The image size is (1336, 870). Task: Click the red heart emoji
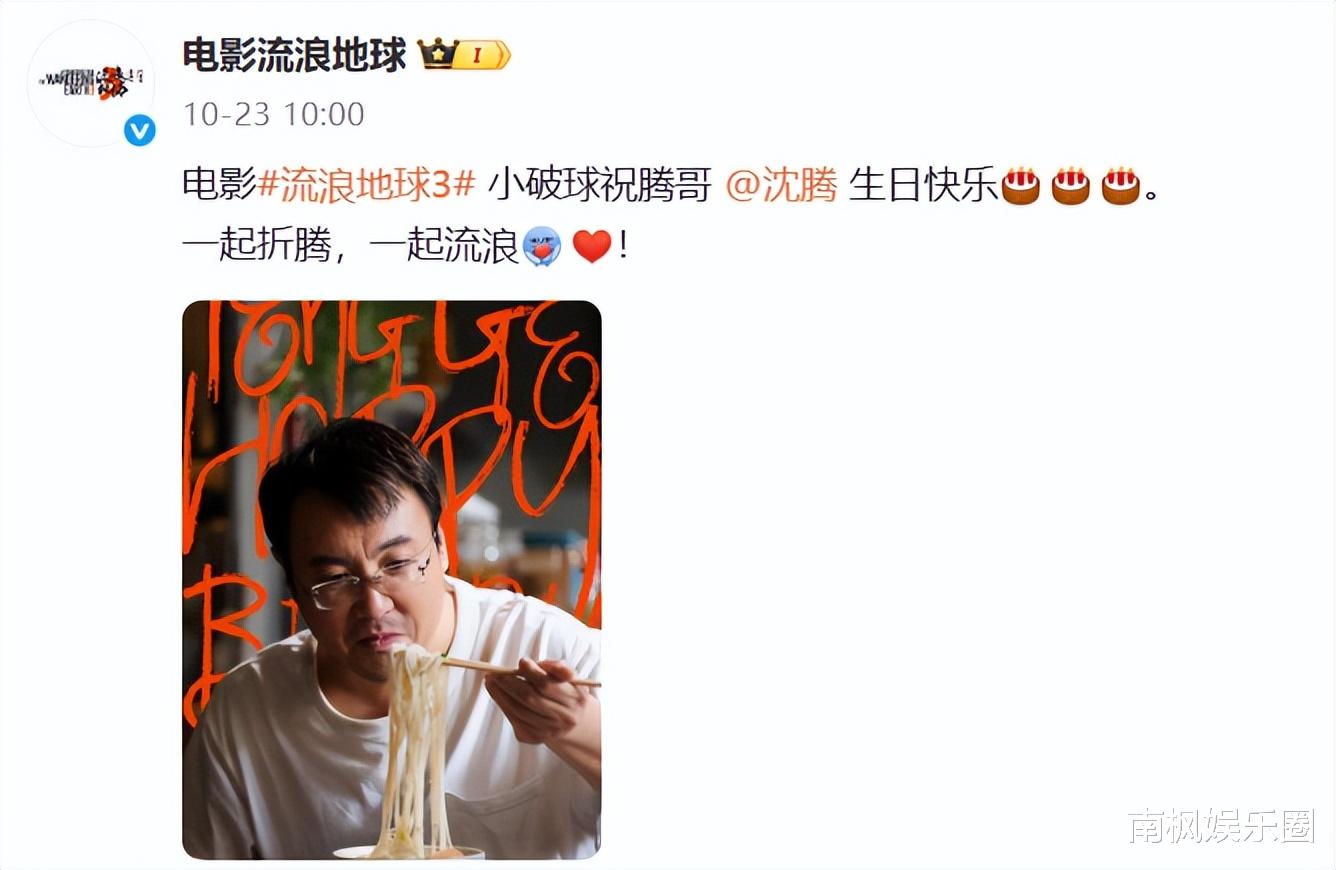pyautogui.click(x=592, y=246)
